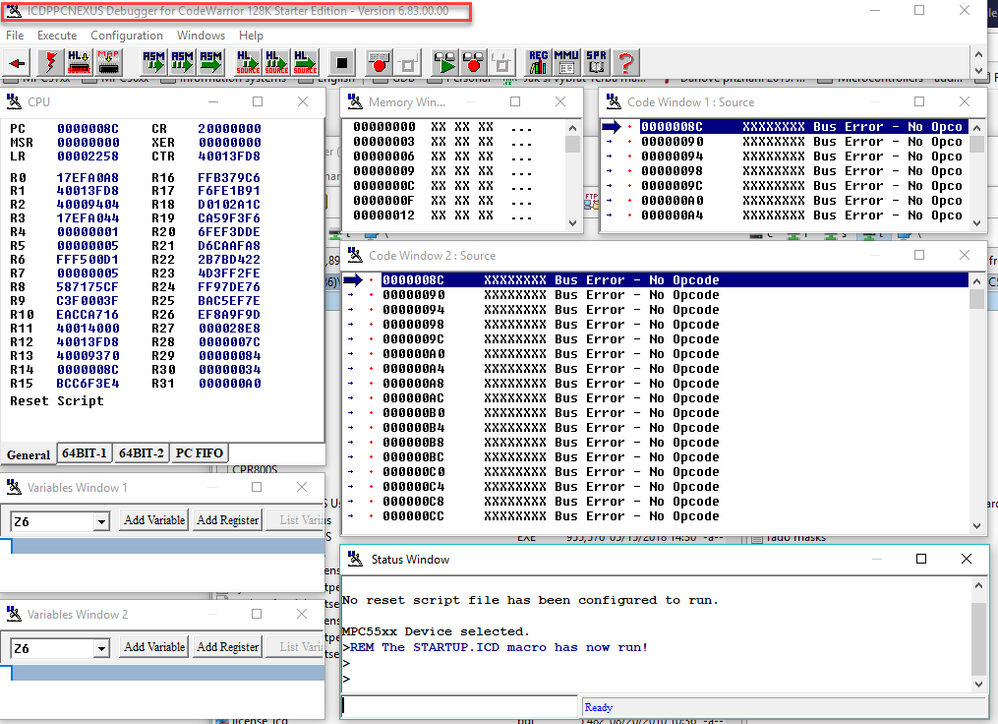Open the MMU toolbar icon
This screenshot has width=998, height=724.
point(567,63)
